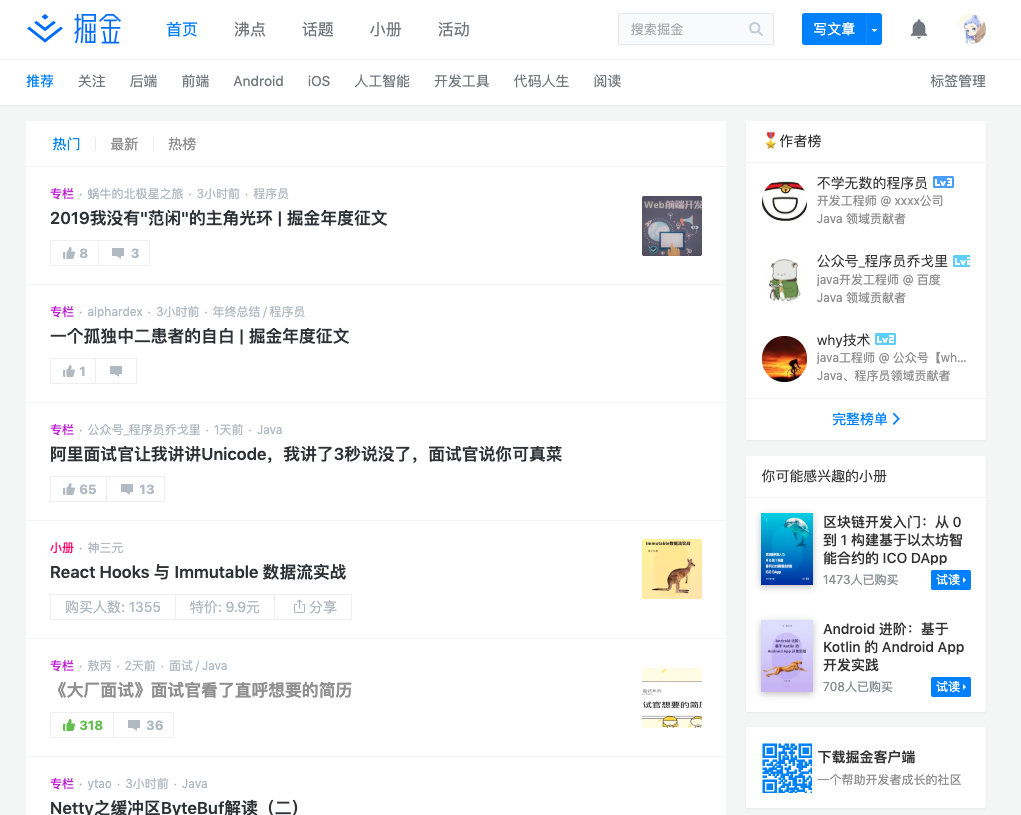Open booklet React Hooks 与 Immutable 数据流实战

click(198, 572)
